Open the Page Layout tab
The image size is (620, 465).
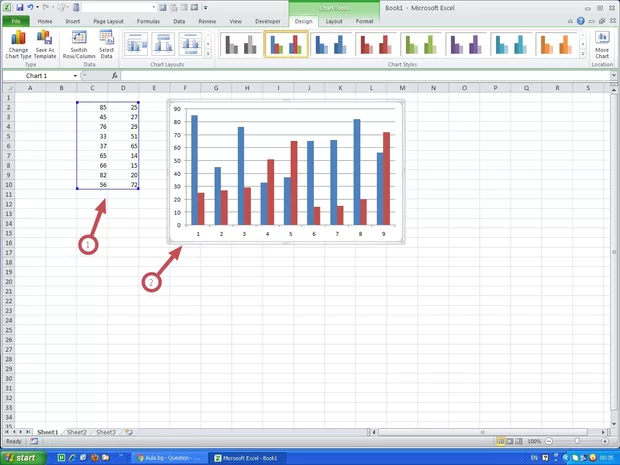(x=108, y=21)
